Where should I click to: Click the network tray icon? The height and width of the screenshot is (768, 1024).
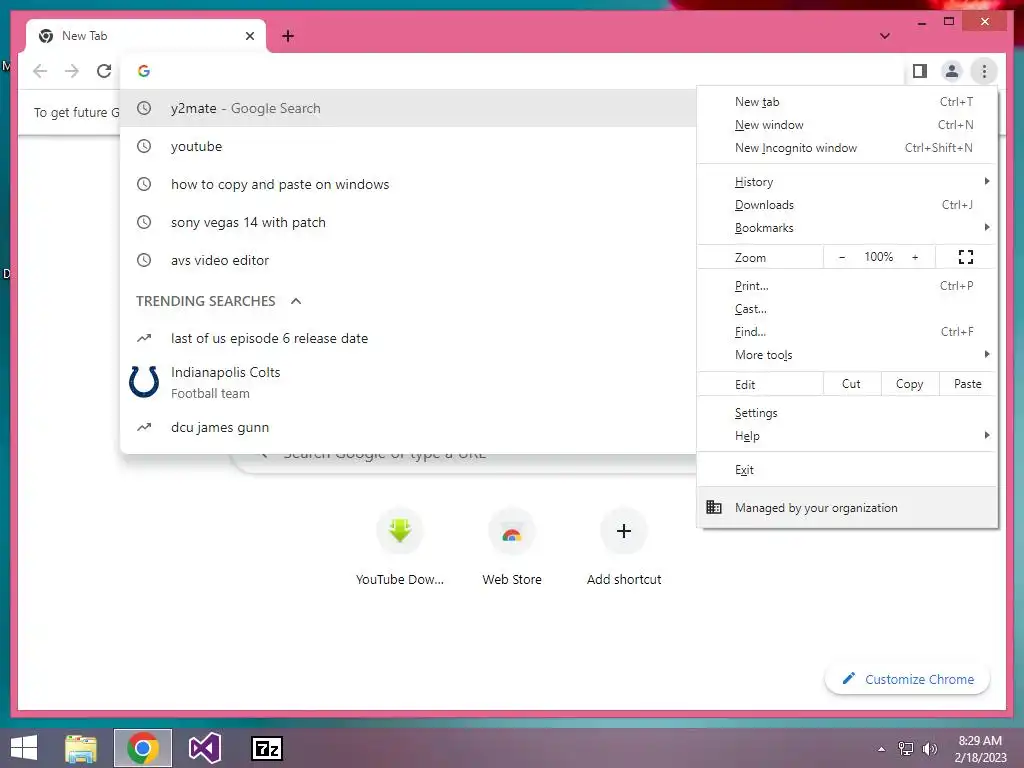(906, 748)
